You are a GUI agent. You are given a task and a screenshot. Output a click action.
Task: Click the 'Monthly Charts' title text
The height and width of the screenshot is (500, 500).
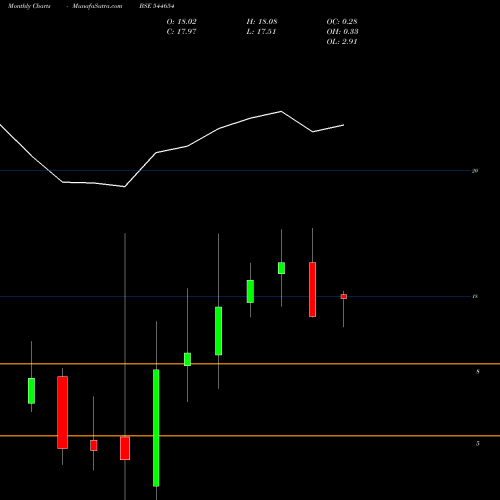click(29, 6)
